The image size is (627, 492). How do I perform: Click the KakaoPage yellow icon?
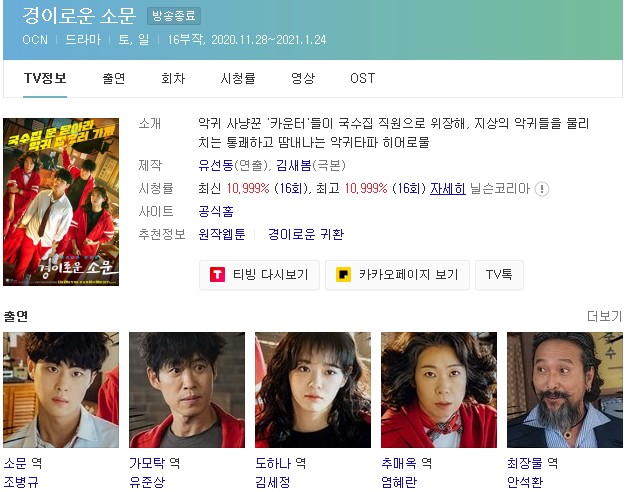click(x=343, y=275)
